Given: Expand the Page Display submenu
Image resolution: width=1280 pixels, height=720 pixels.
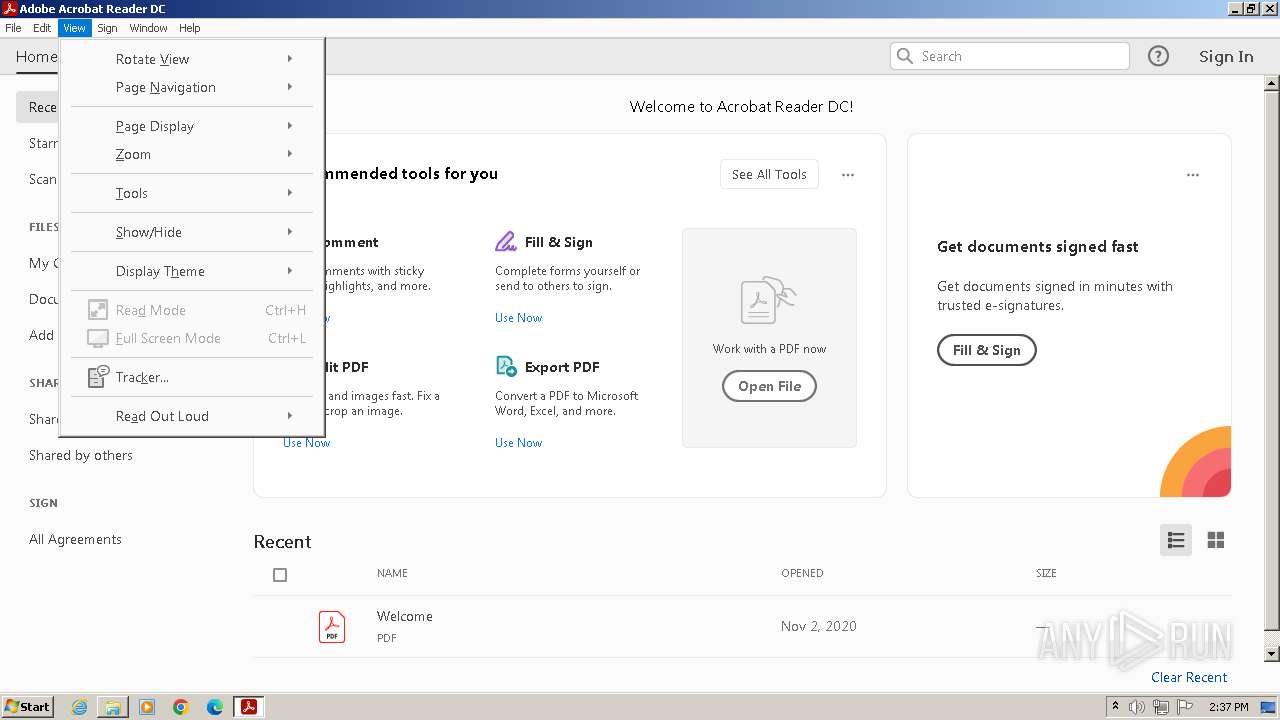Looking at the screenshot, I should click(x=191, y=126).
